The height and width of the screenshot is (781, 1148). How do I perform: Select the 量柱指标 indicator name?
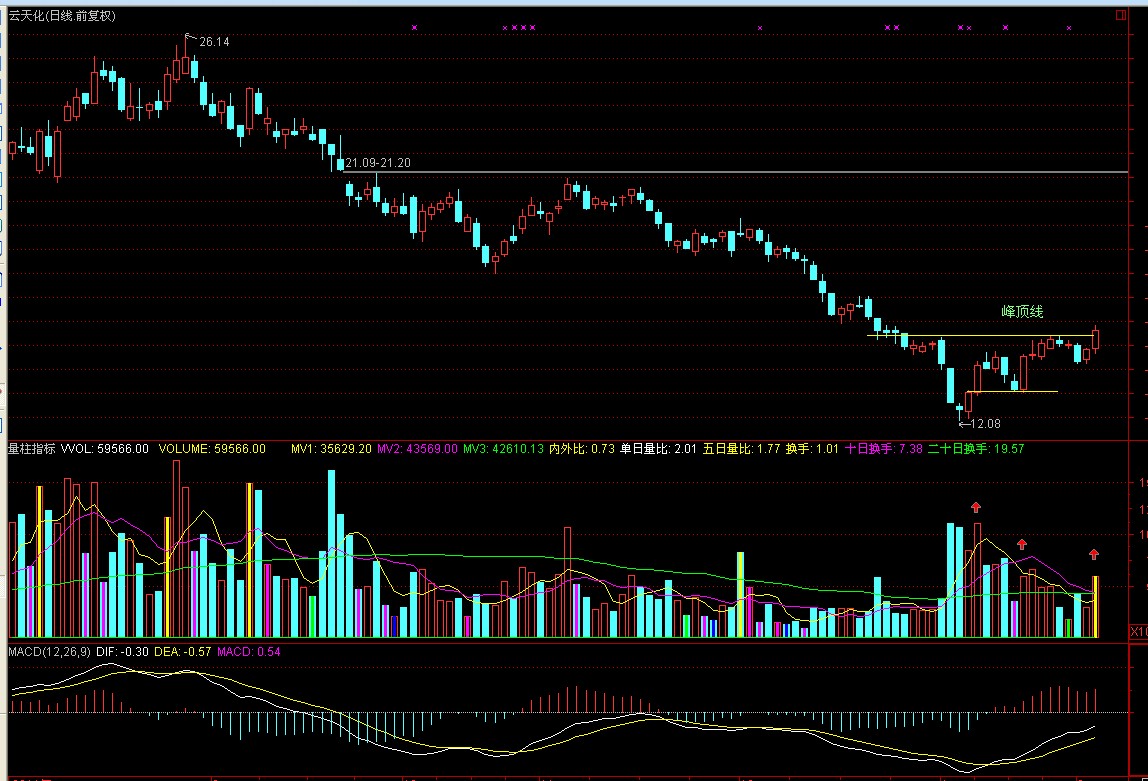[32, 449]
